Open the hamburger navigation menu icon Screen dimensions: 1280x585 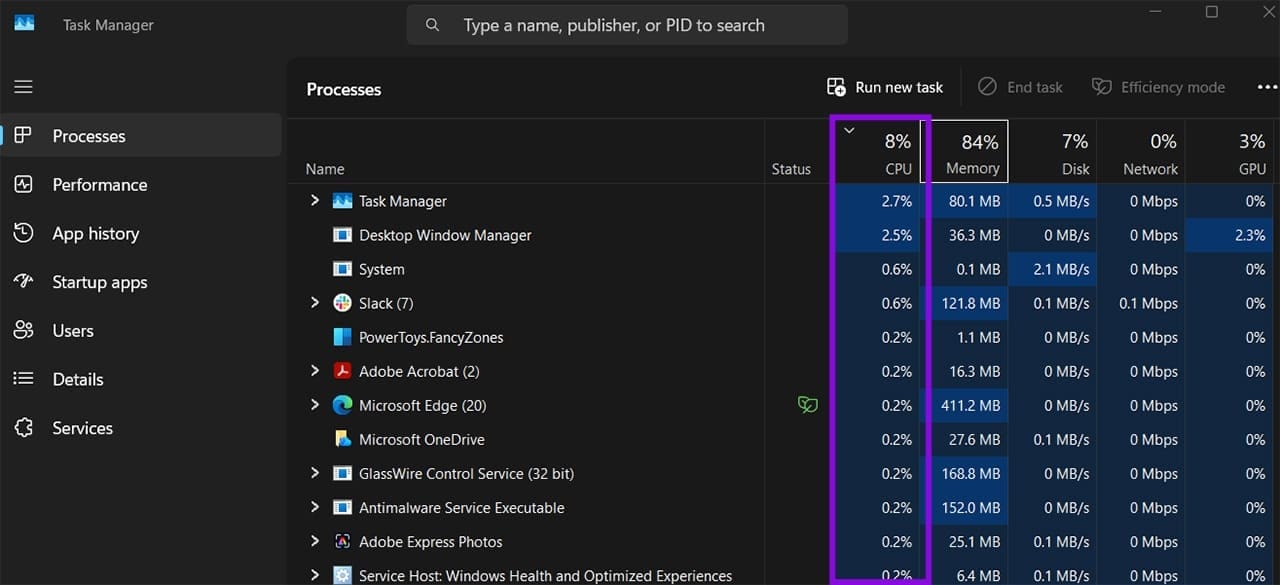pos(23,87)
